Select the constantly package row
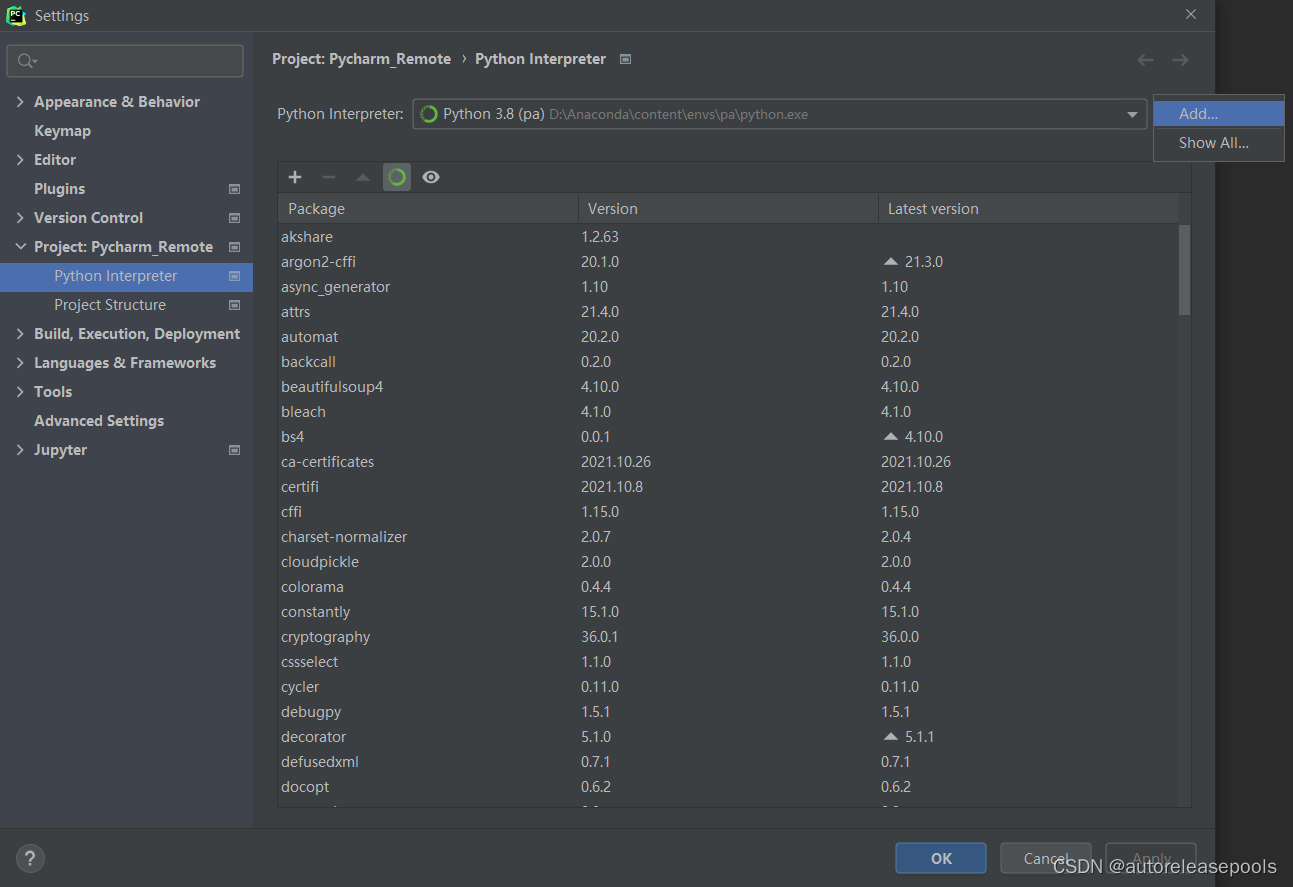Viewport: 1293px width, 887px height. (x=728, y=612)
